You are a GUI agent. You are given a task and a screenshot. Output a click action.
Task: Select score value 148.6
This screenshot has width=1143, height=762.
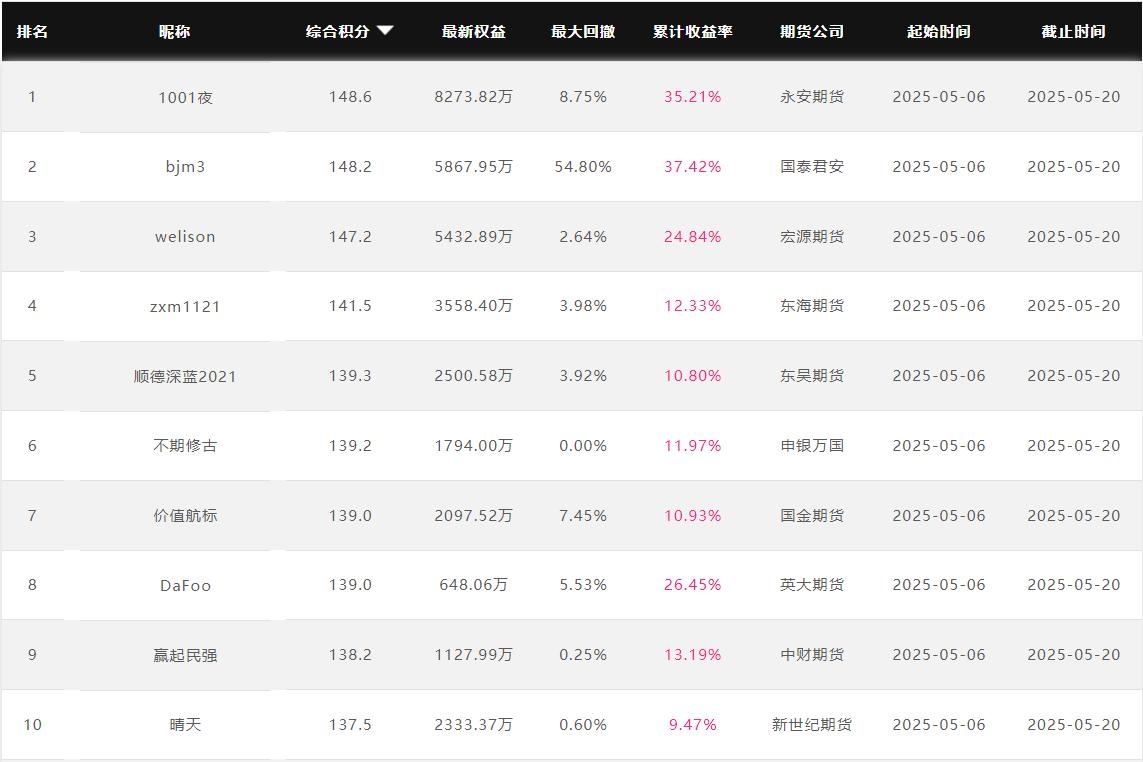350,97
